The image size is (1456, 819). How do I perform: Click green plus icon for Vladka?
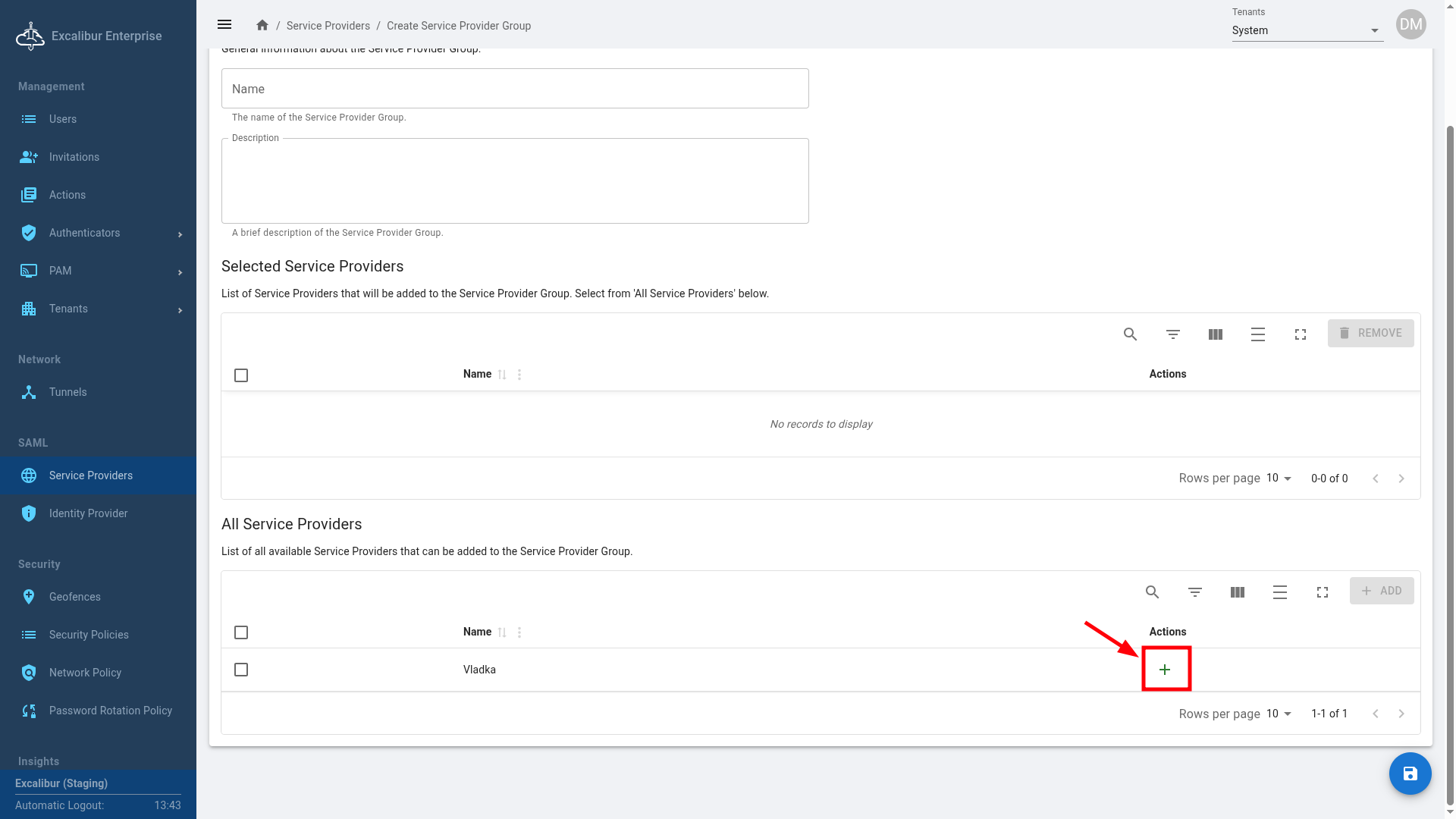tap(1165, 670)
